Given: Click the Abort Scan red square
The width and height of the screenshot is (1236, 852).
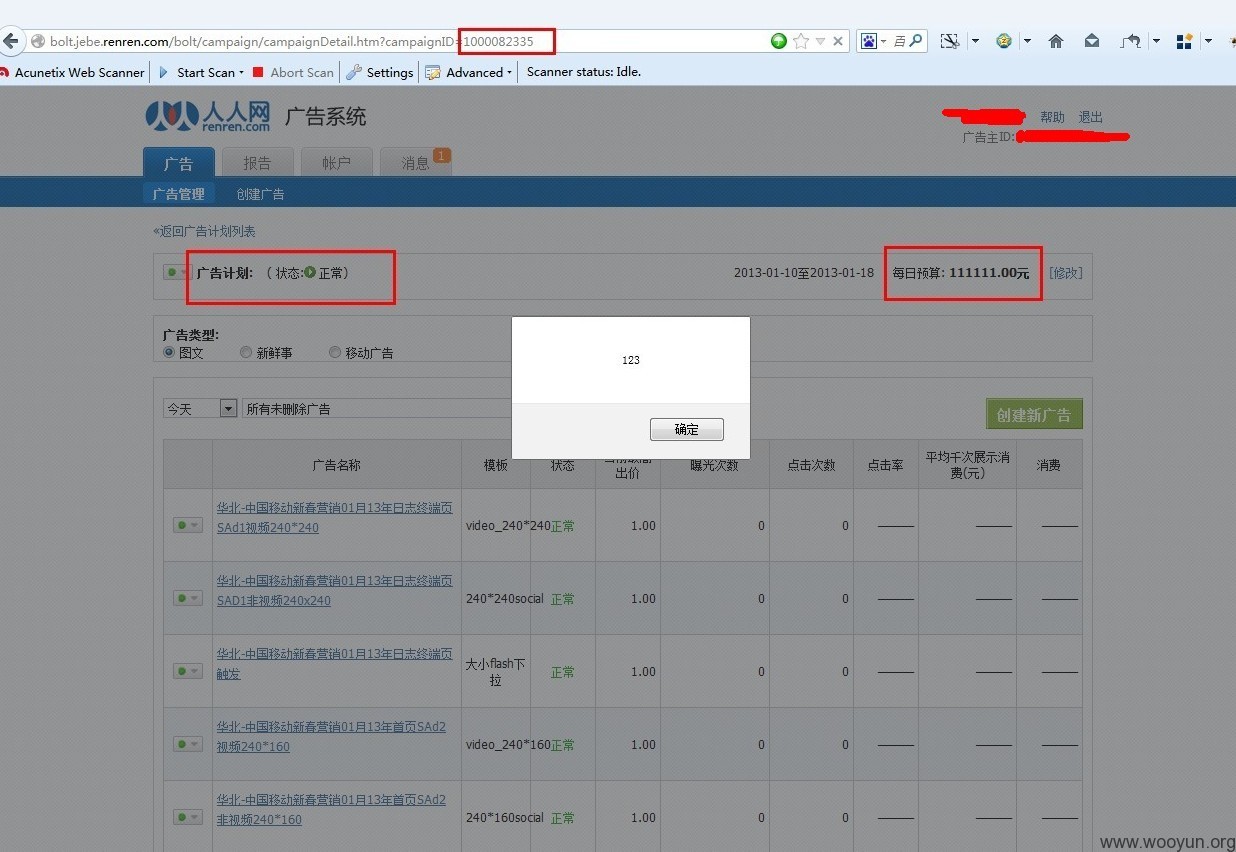Looking at the screenshot, I should (258, 72).
